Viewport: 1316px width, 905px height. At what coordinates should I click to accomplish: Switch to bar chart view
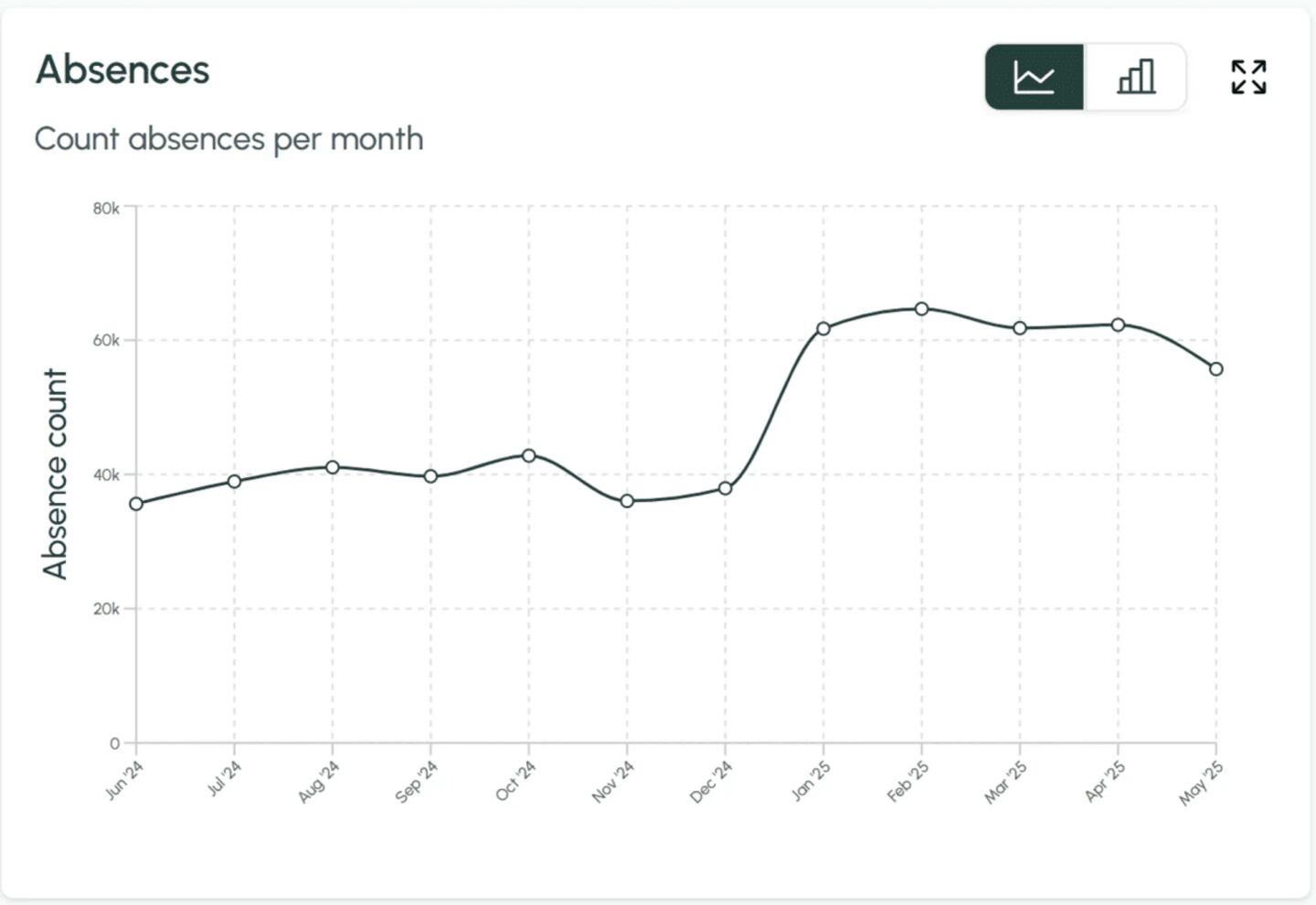1136,78
